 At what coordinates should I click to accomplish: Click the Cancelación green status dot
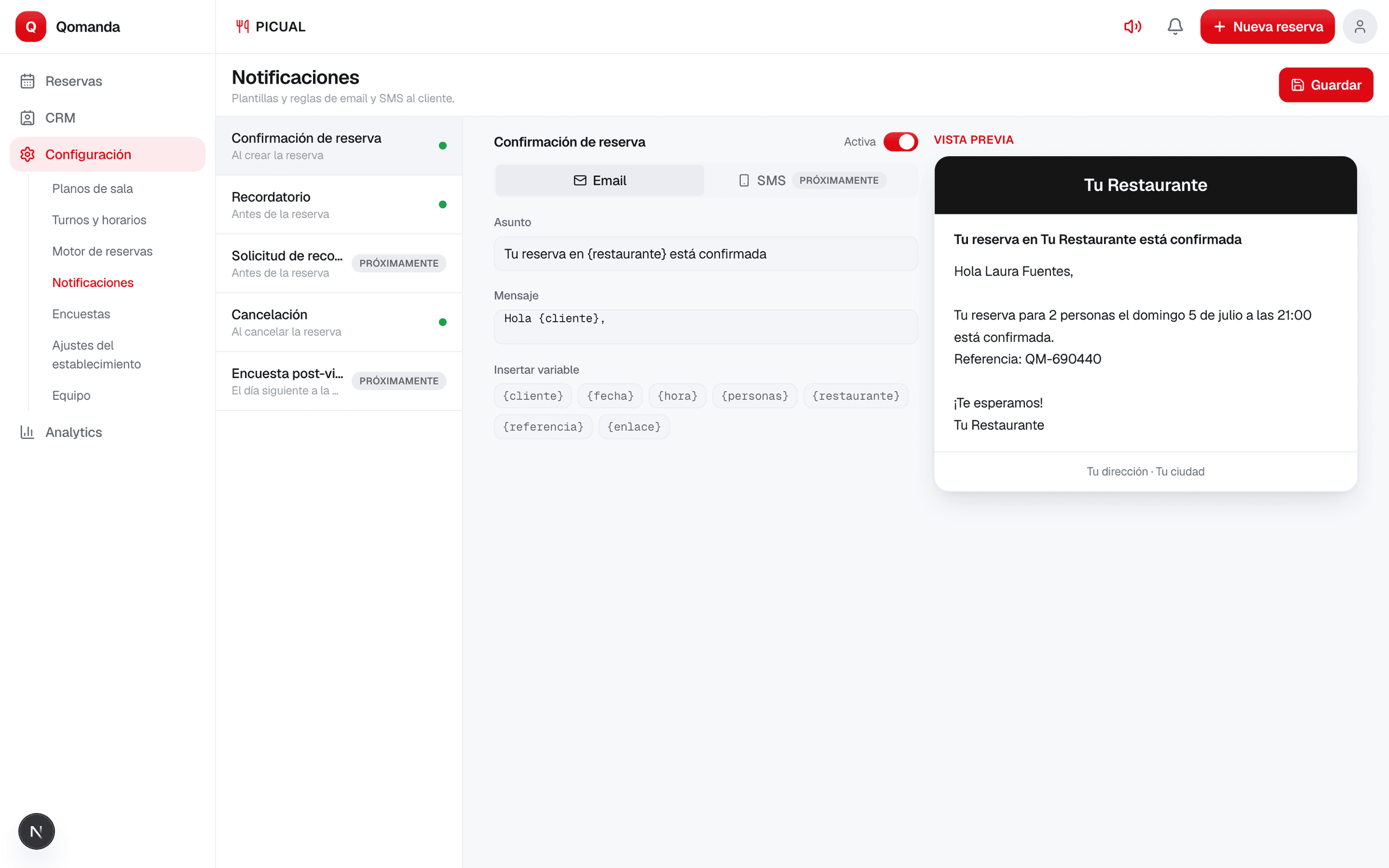tap(443, 323)
